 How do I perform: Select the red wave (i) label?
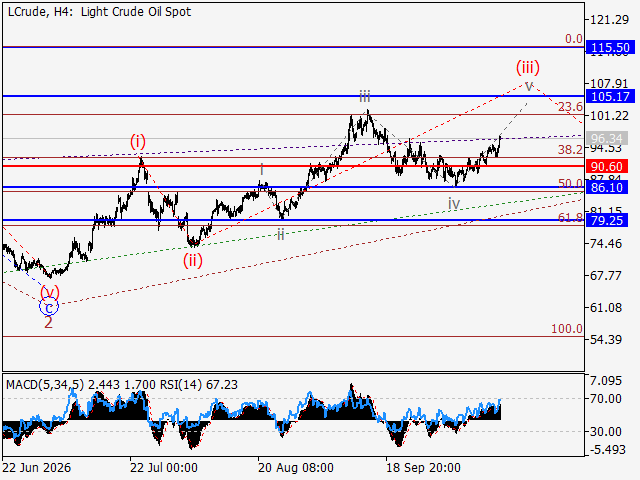tap(138, 142)
